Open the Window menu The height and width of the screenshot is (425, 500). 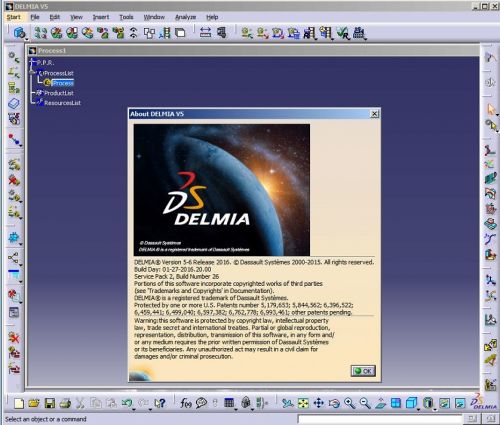154,17
